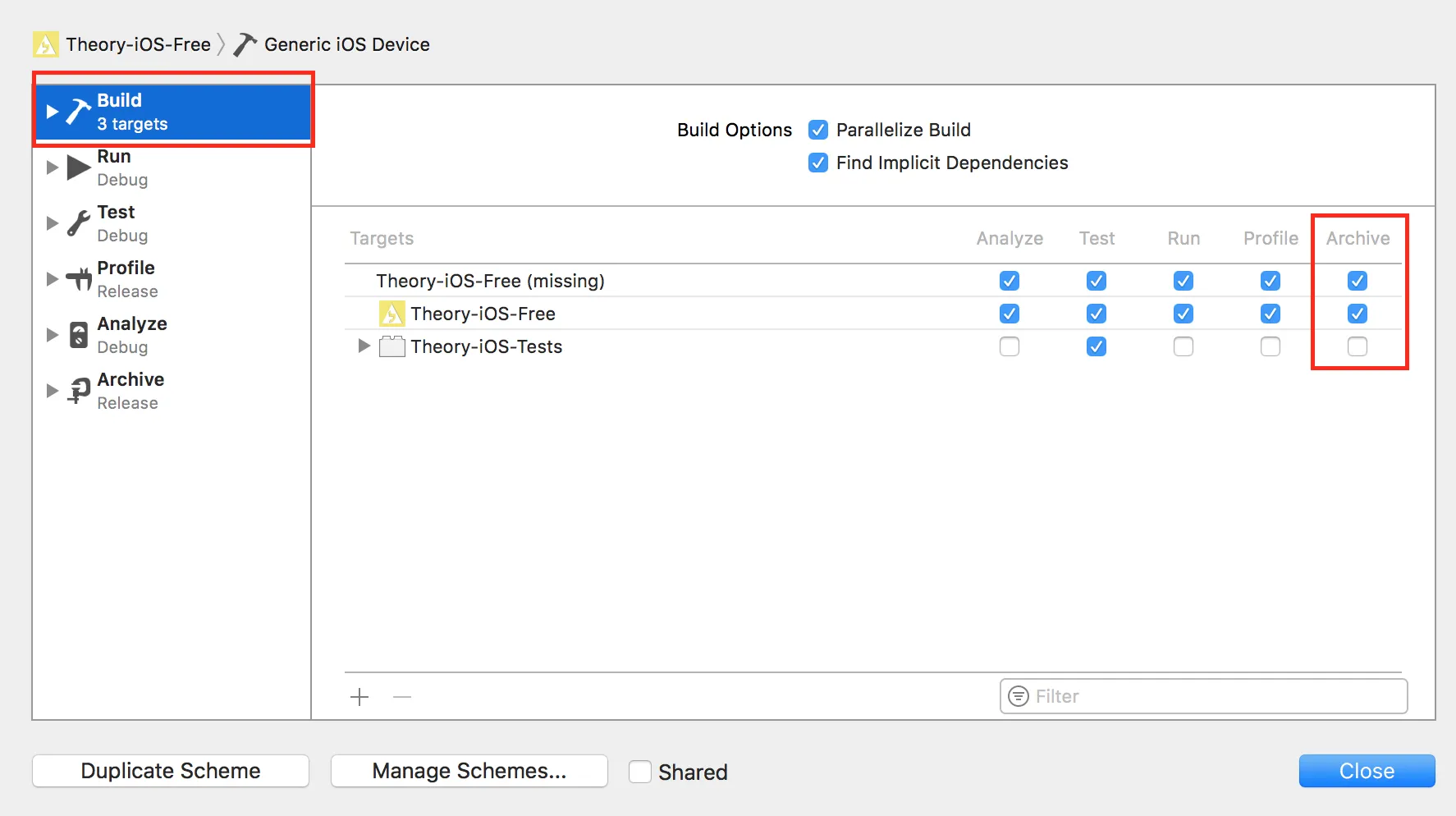Uncheck Find Implicit Dependencies
This screenshot has width=1456, height=816.
(x=818, y=163)
